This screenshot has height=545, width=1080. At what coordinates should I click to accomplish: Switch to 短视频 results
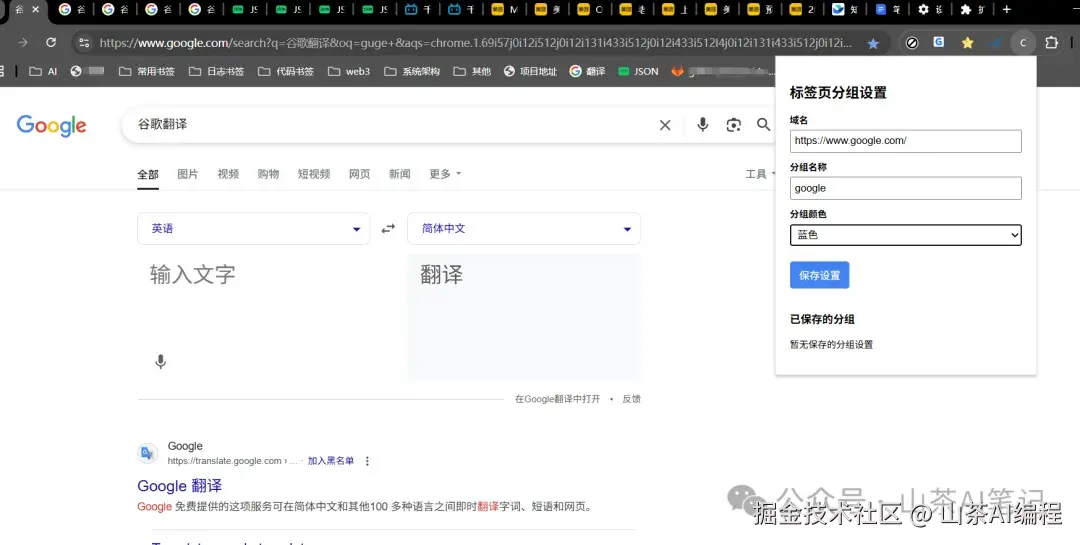pos(313,174)
